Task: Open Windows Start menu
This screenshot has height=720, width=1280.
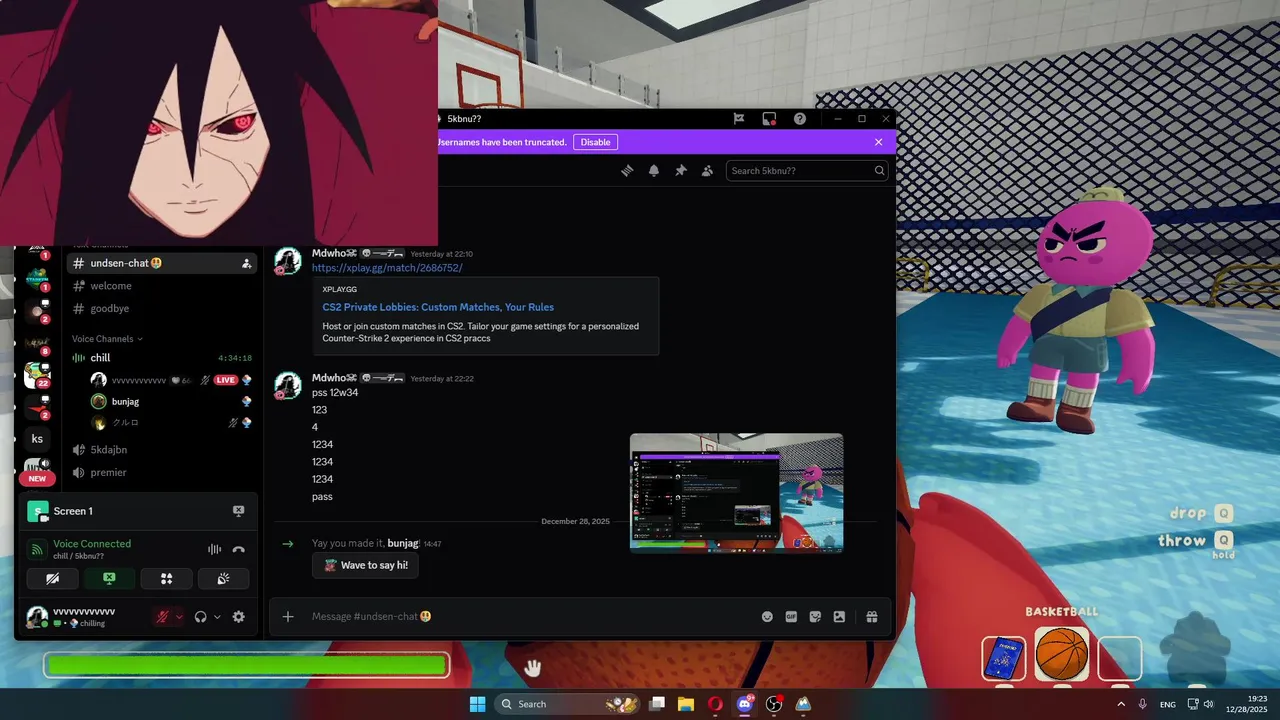Action: click(x=477, y=704)
